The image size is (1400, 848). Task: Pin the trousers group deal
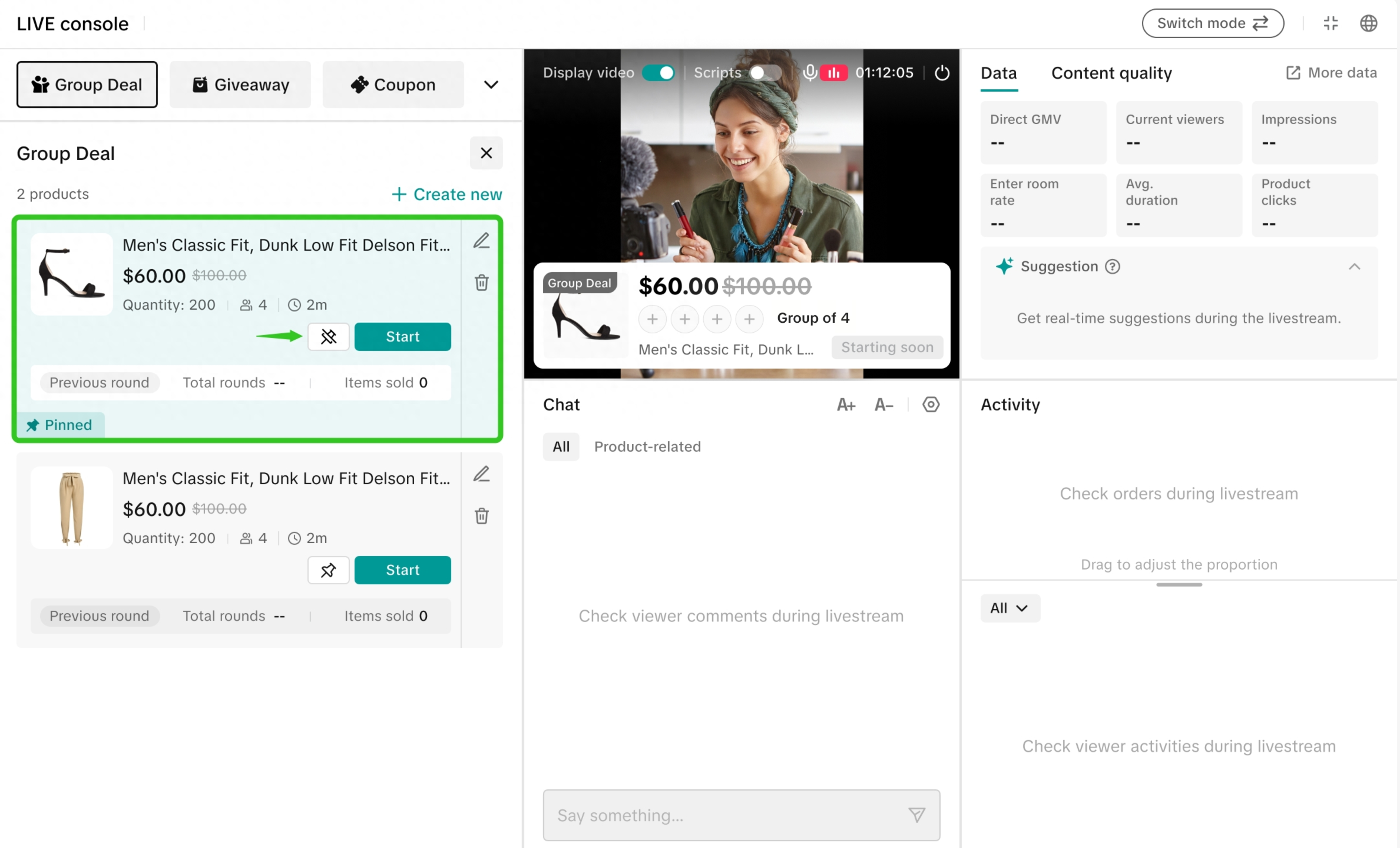(328, 570)
